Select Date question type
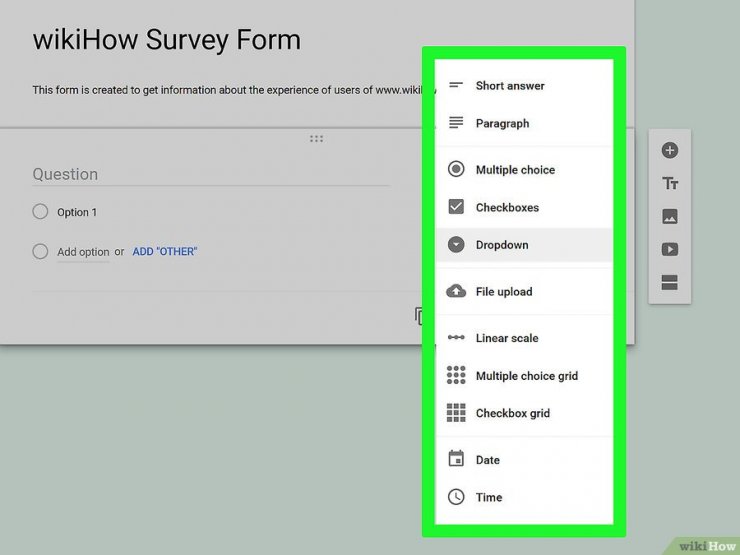Image resolution: width=740 pixels, height=555 pixels. (x=524, y=460)
